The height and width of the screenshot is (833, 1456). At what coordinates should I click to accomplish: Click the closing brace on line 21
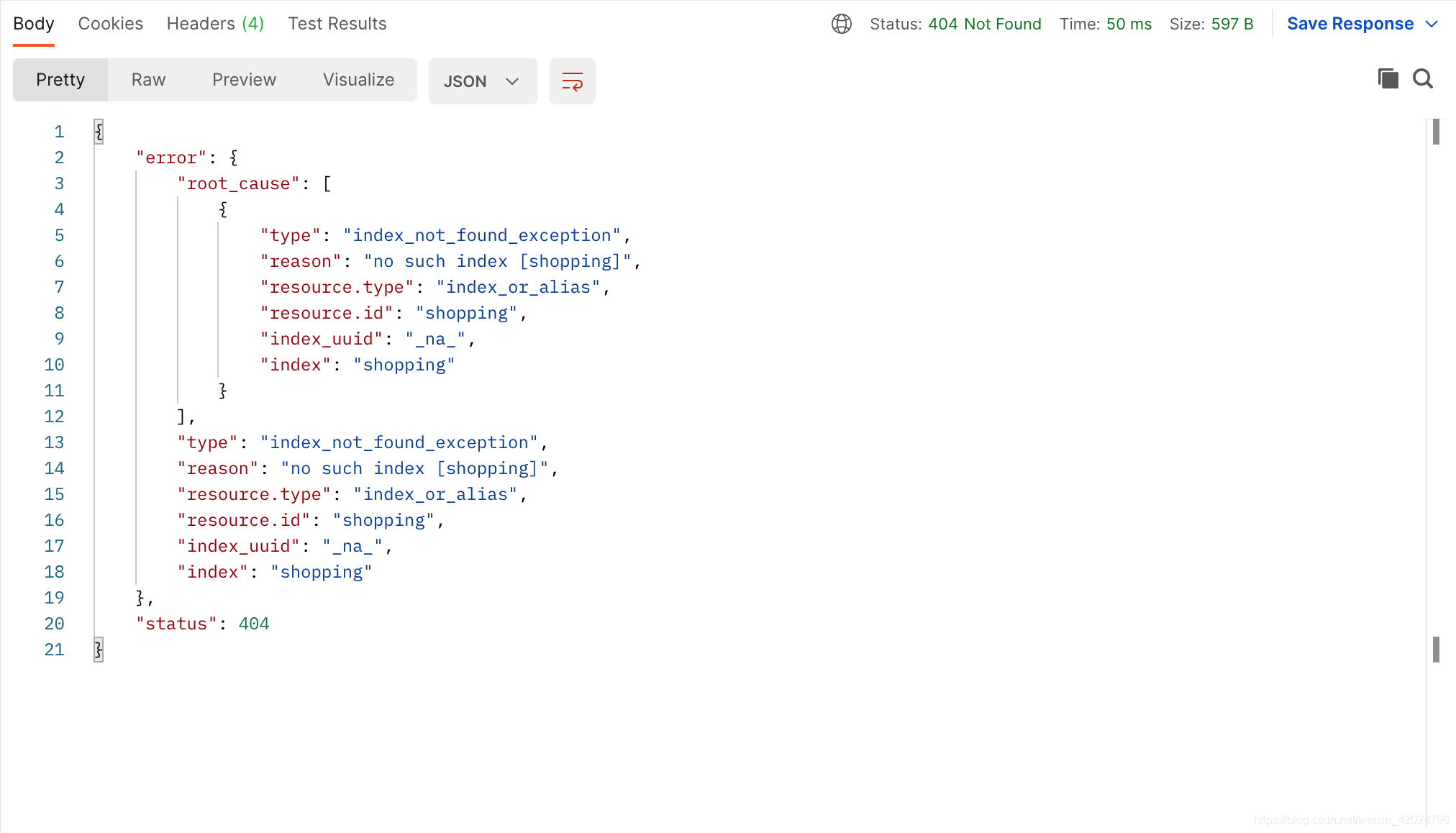tap(99, 650)
